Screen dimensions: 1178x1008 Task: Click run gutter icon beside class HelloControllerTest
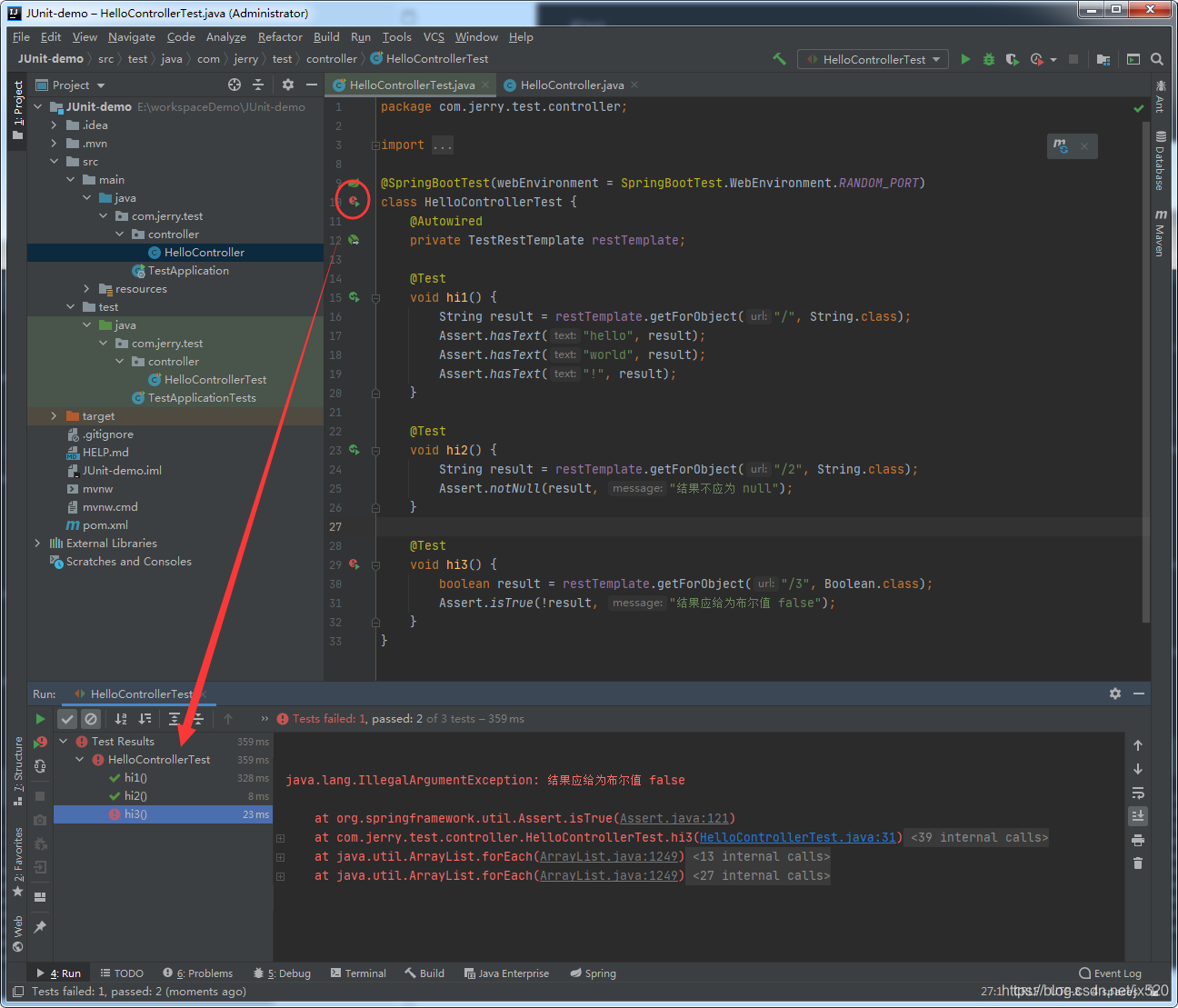click(354, 202)
